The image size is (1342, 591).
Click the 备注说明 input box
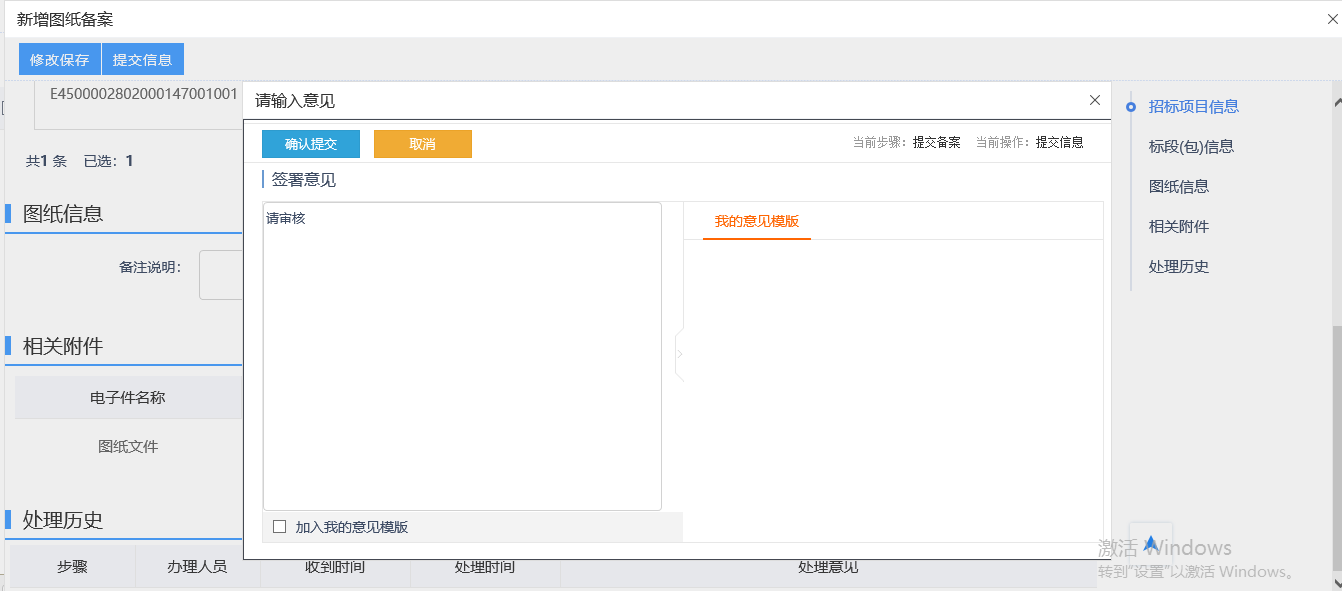point(221,275)
